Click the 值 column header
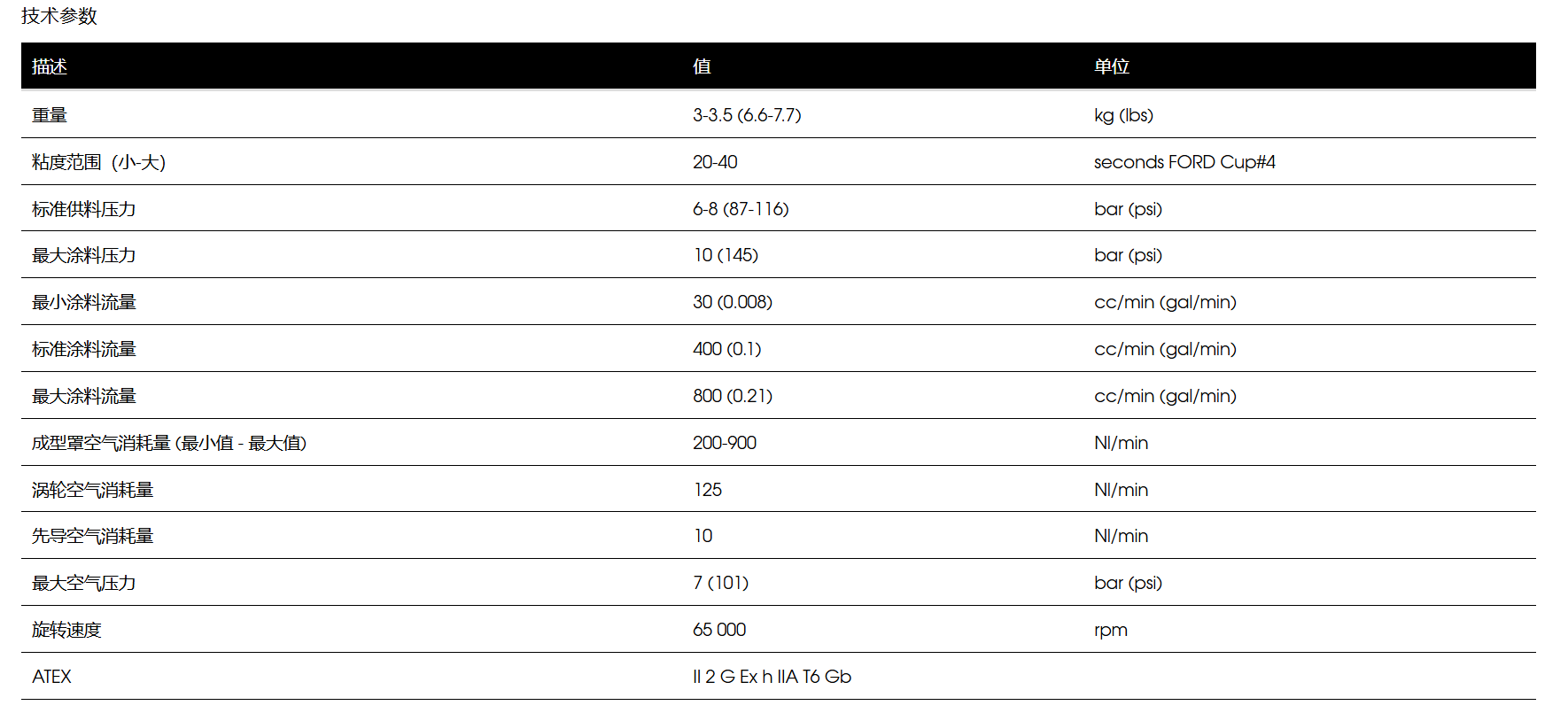 702,66
